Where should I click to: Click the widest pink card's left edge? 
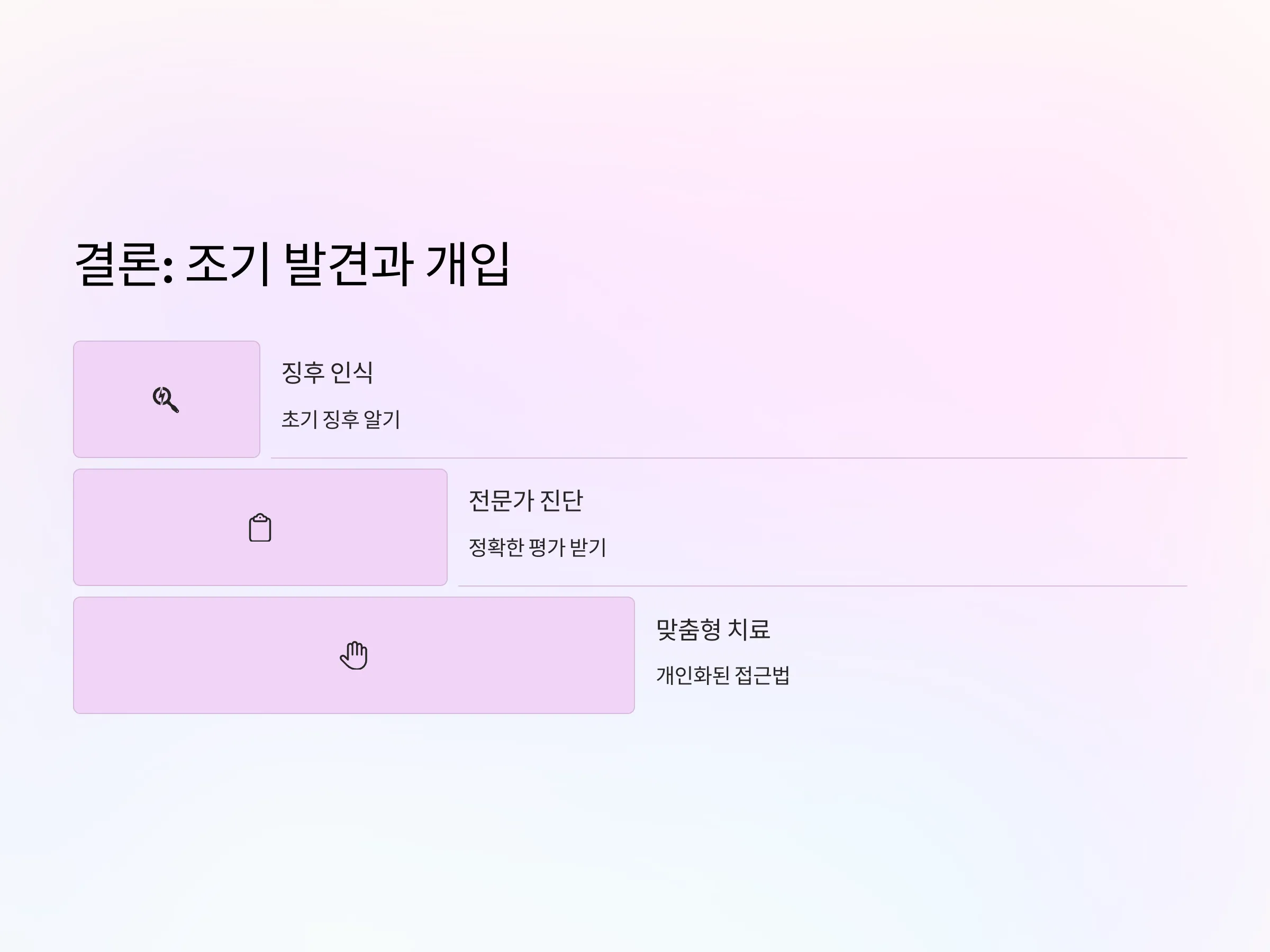75,655
